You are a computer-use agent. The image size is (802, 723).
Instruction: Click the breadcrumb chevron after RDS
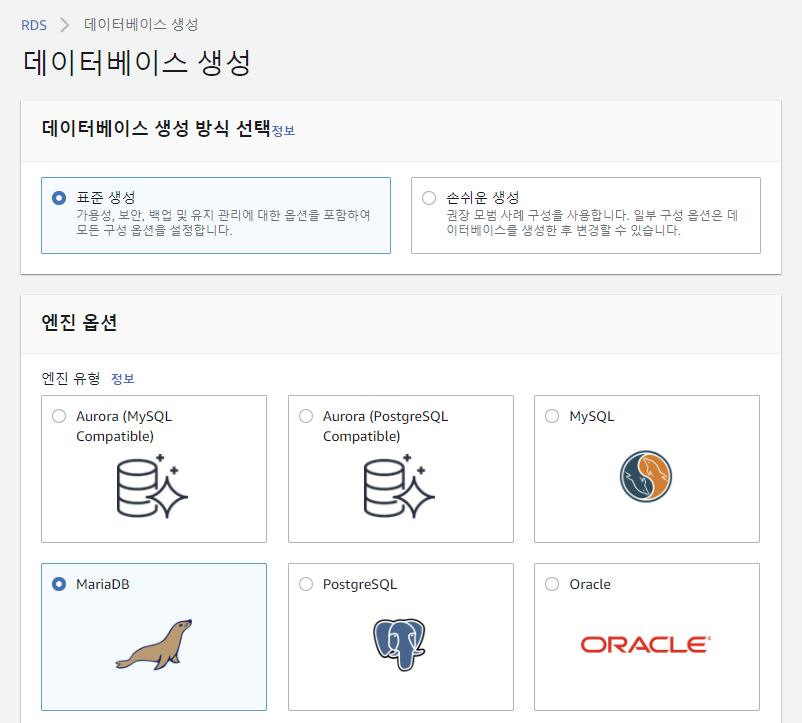64,25
